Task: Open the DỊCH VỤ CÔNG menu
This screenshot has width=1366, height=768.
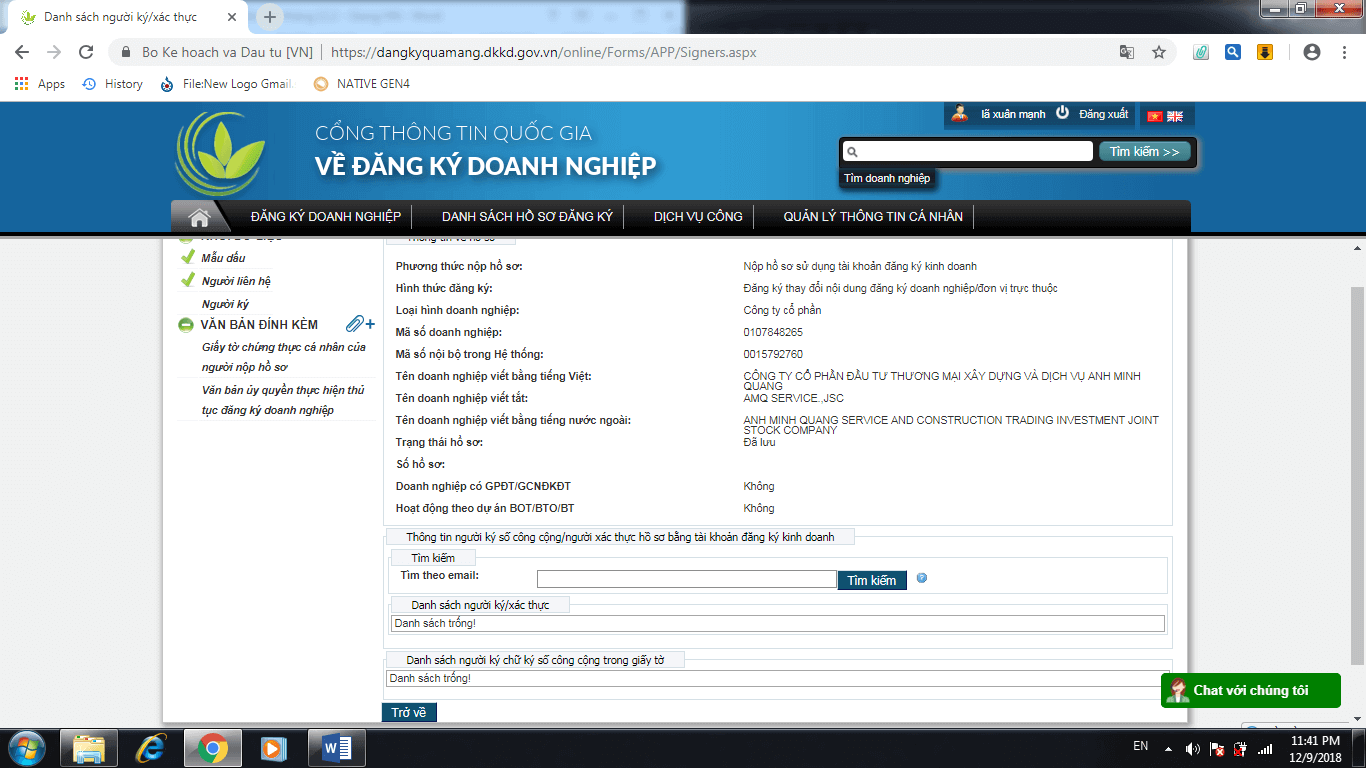Action: (698, 217)
